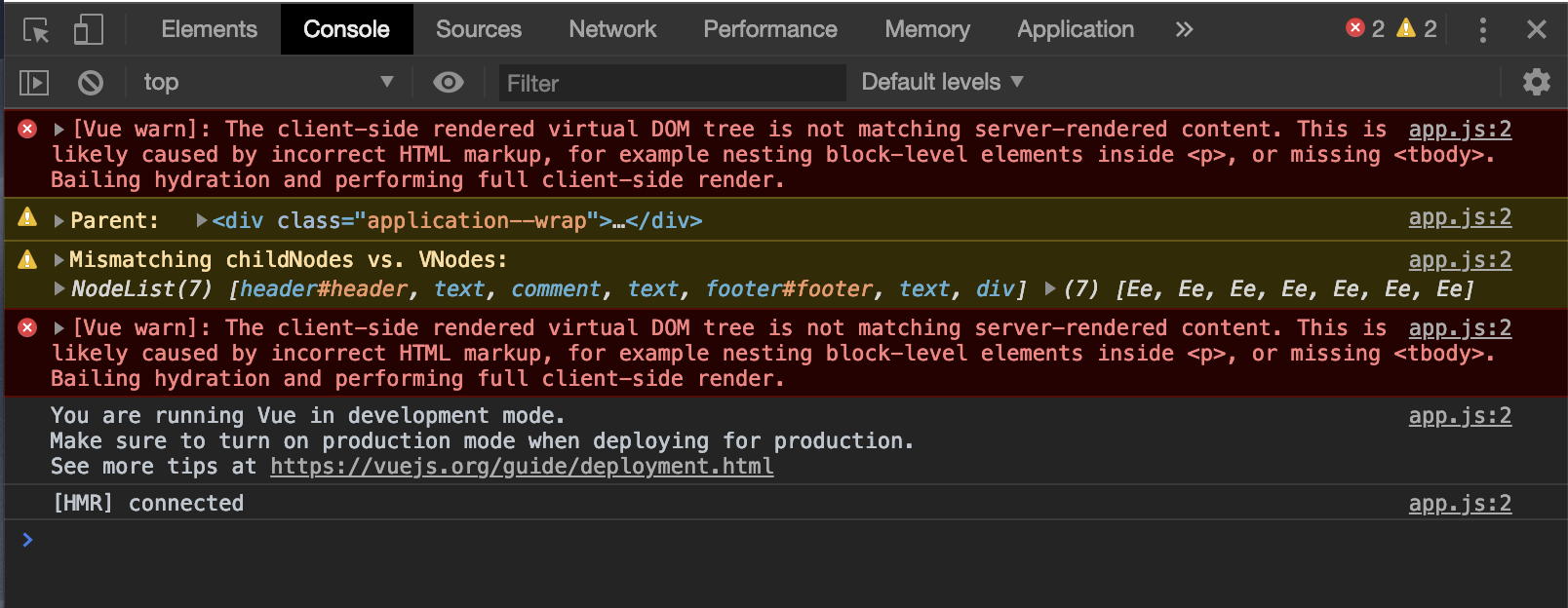Screen dimensions: 1568x608
Task: Open the Default levels dropdown
Action: coord(942,82)
